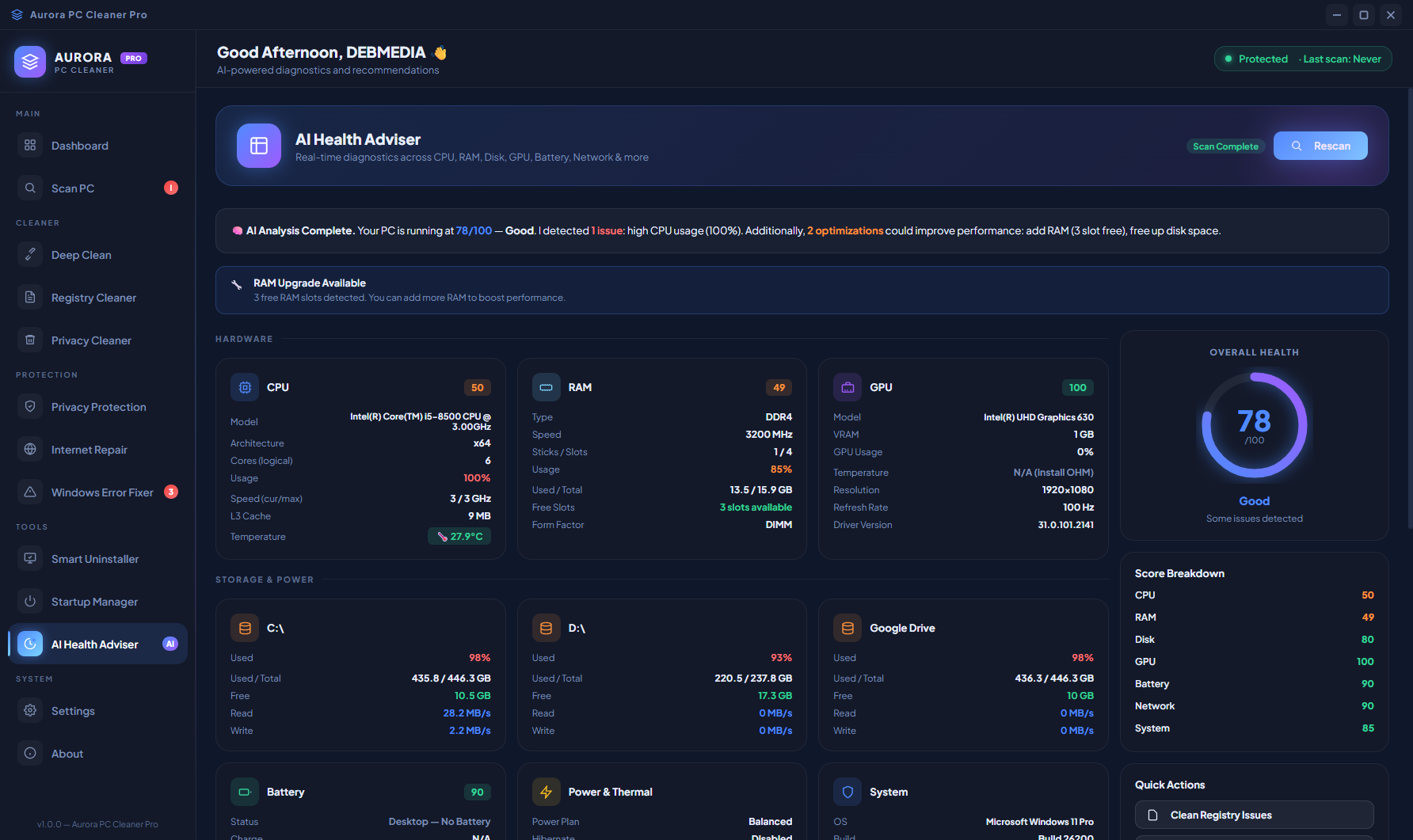Click the Startup Manager power icon
The image size is (1413, 840).
[x=30, y=602]
